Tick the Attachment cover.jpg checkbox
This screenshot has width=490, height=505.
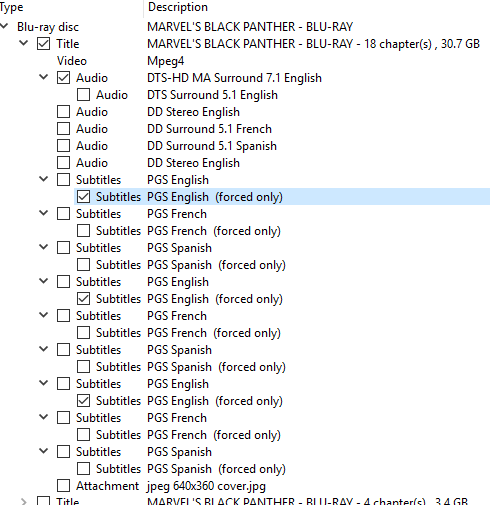point(63,486)
